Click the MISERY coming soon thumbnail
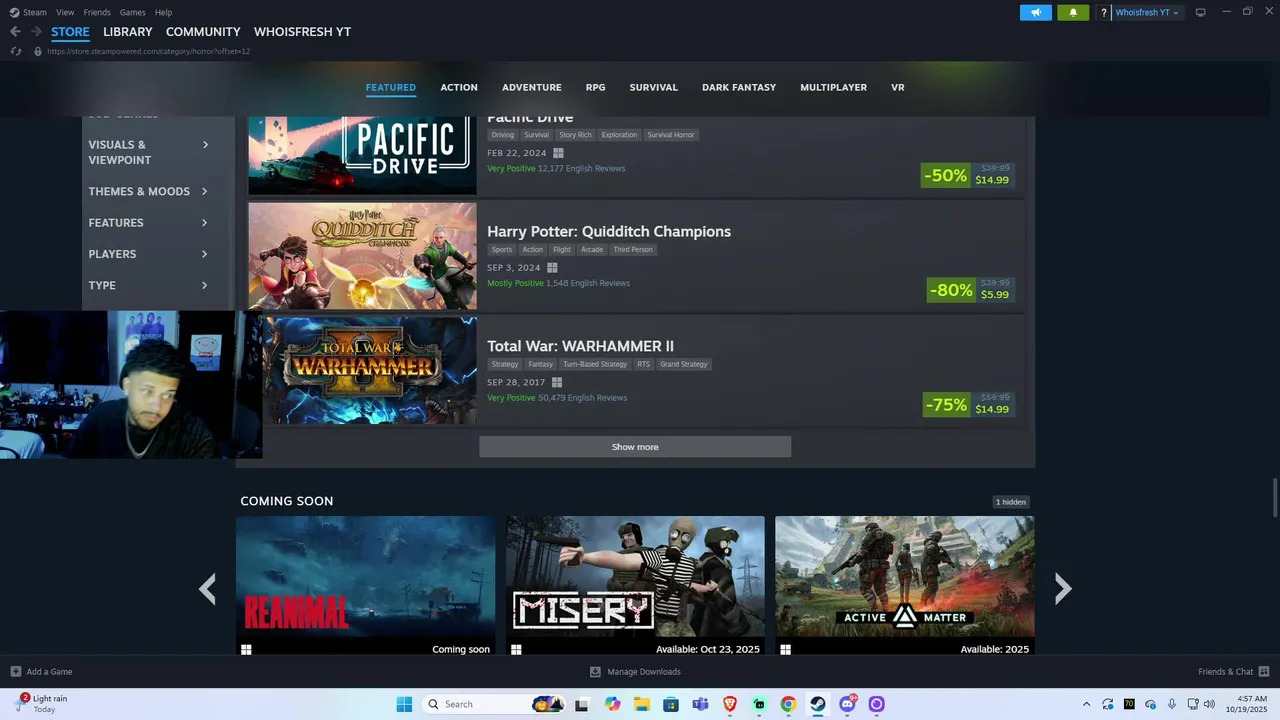Image resolution: width=1280 pixels, height=720 pixels. coord(635,585)
